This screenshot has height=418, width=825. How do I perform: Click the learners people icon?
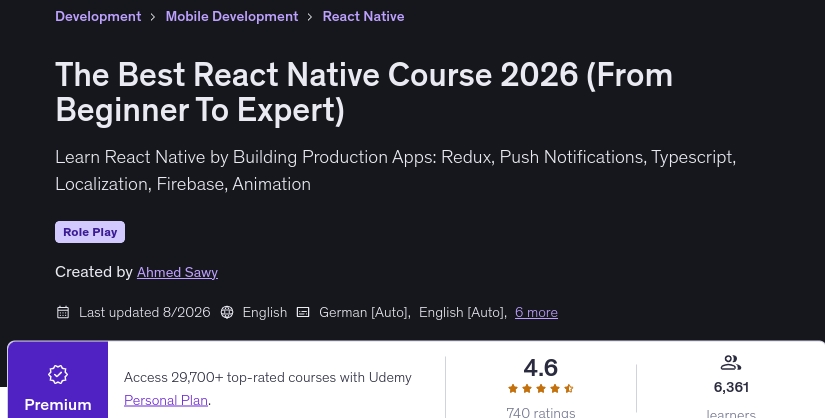tap(731, 363)
